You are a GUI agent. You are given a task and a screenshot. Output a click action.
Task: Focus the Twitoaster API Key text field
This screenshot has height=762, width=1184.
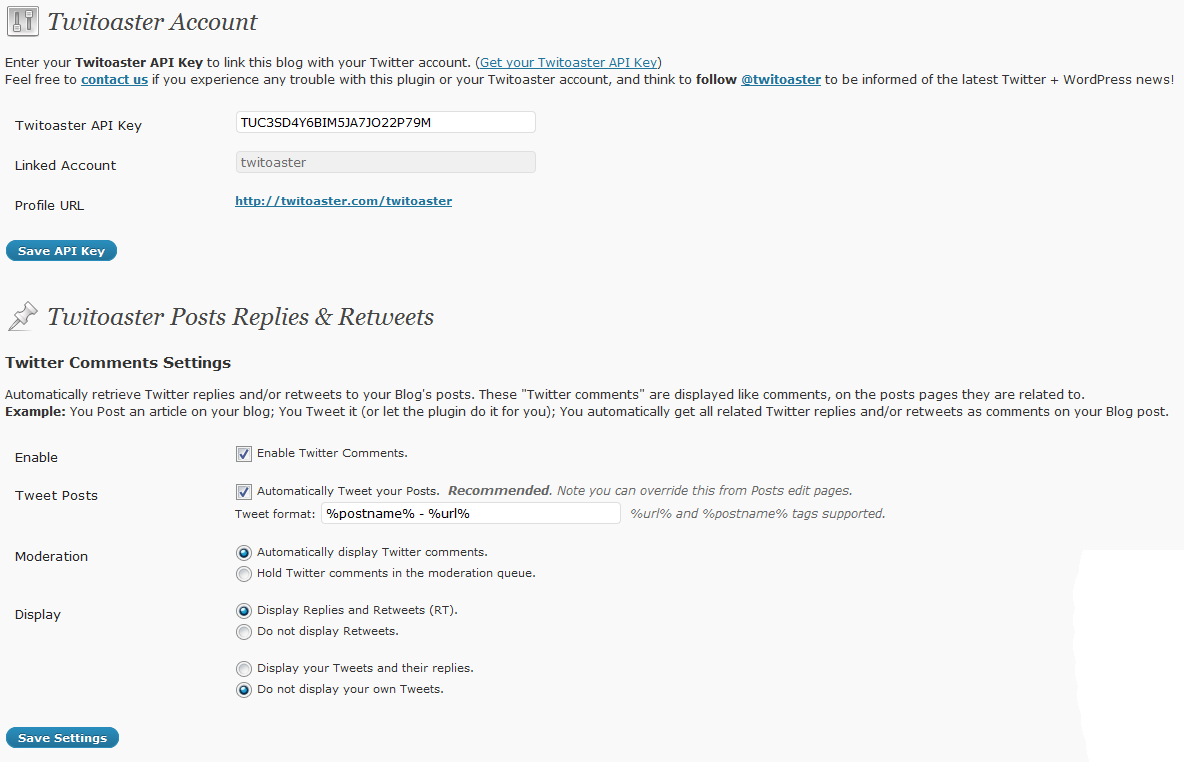[385, 122]
